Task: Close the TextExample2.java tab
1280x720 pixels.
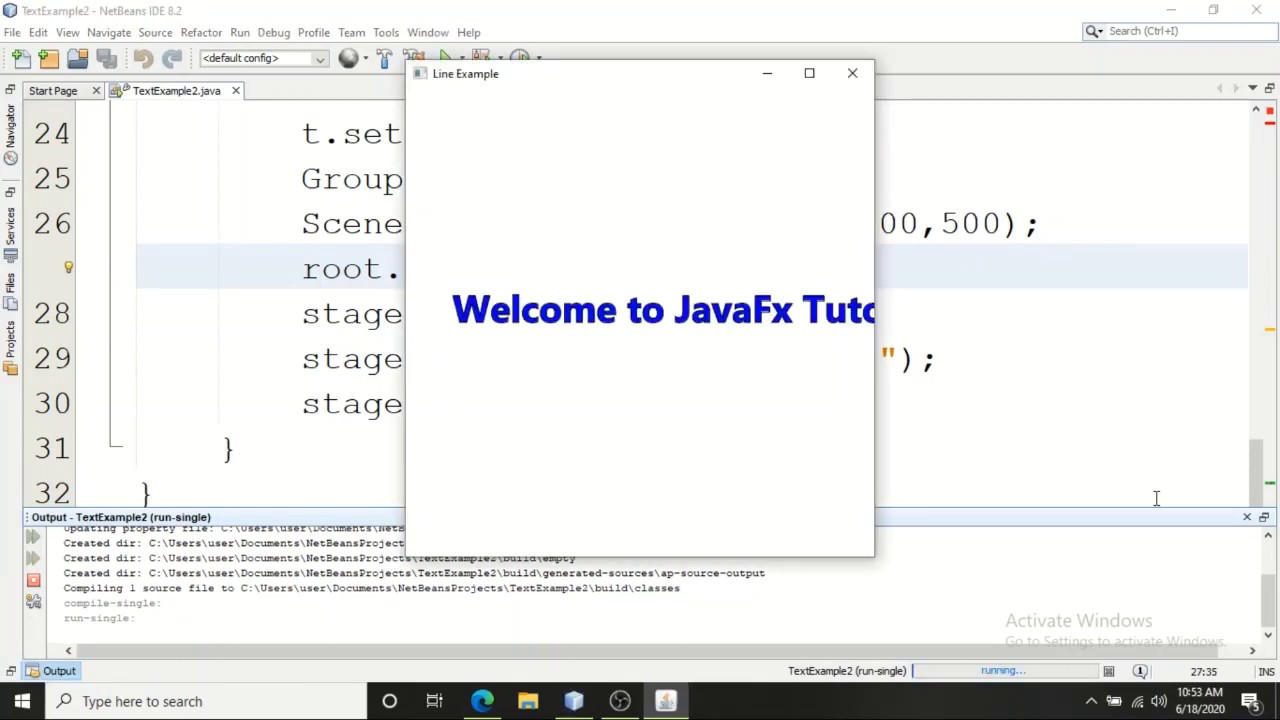Action: click(236, 91)
